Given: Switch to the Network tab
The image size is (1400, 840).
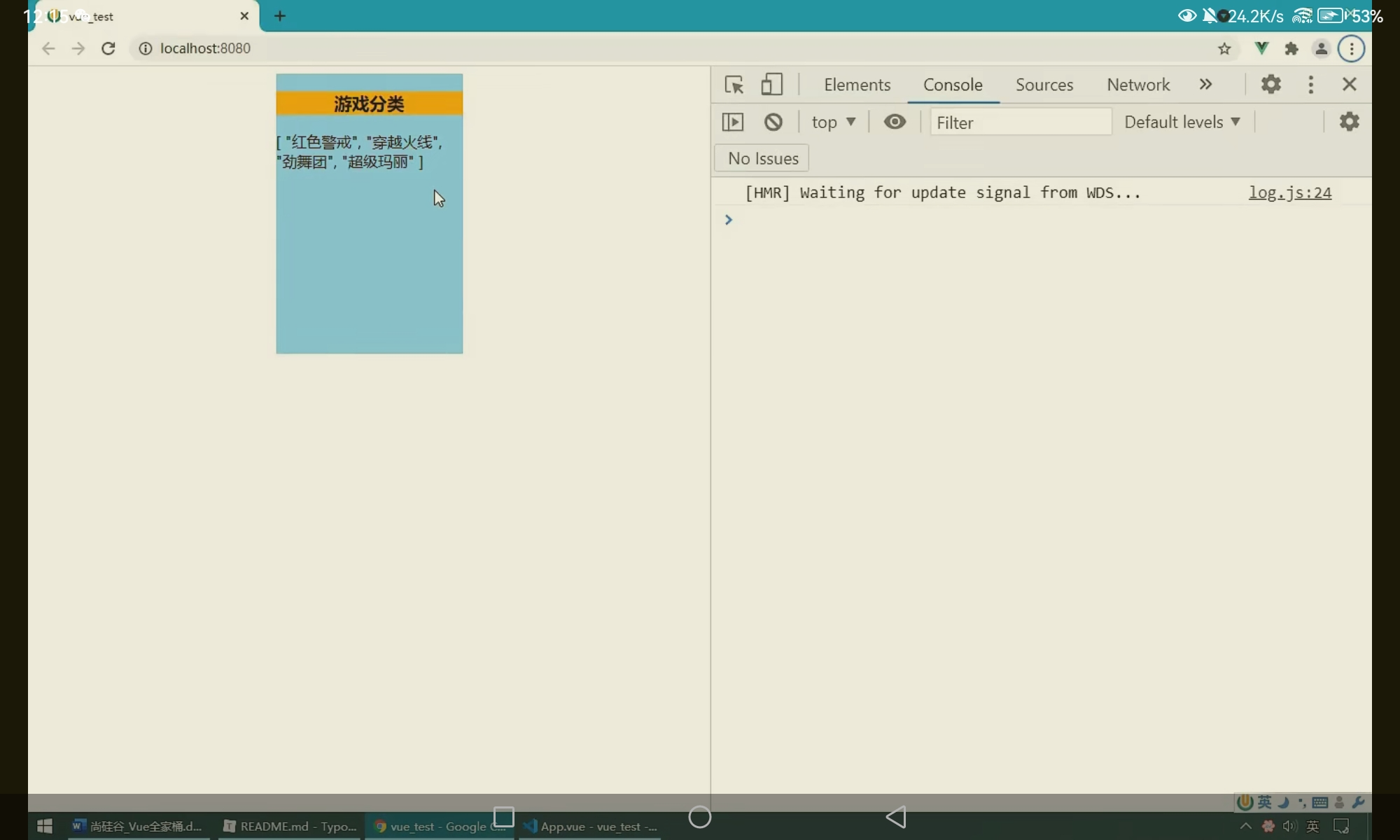Looking at the screenshot, I should coord(1137,85).
